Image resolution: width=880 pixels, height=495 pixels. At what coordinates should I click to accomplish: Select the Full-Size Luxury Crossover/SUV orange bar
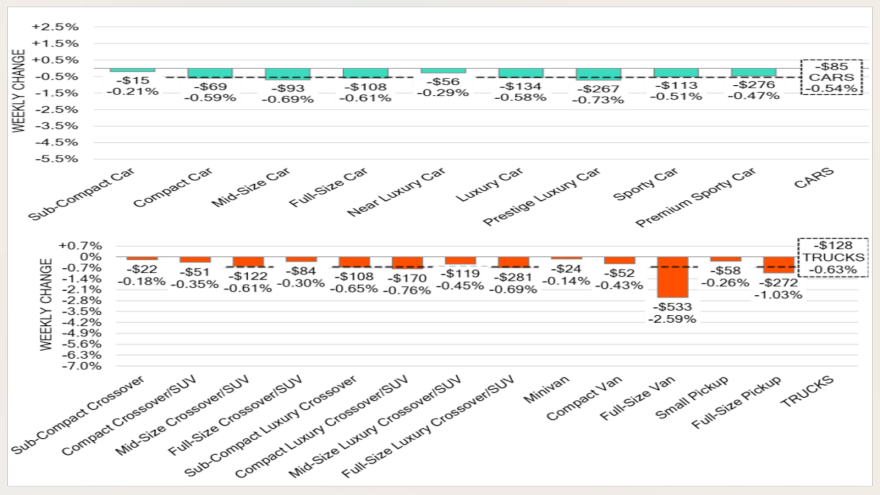tap(513, 262)
